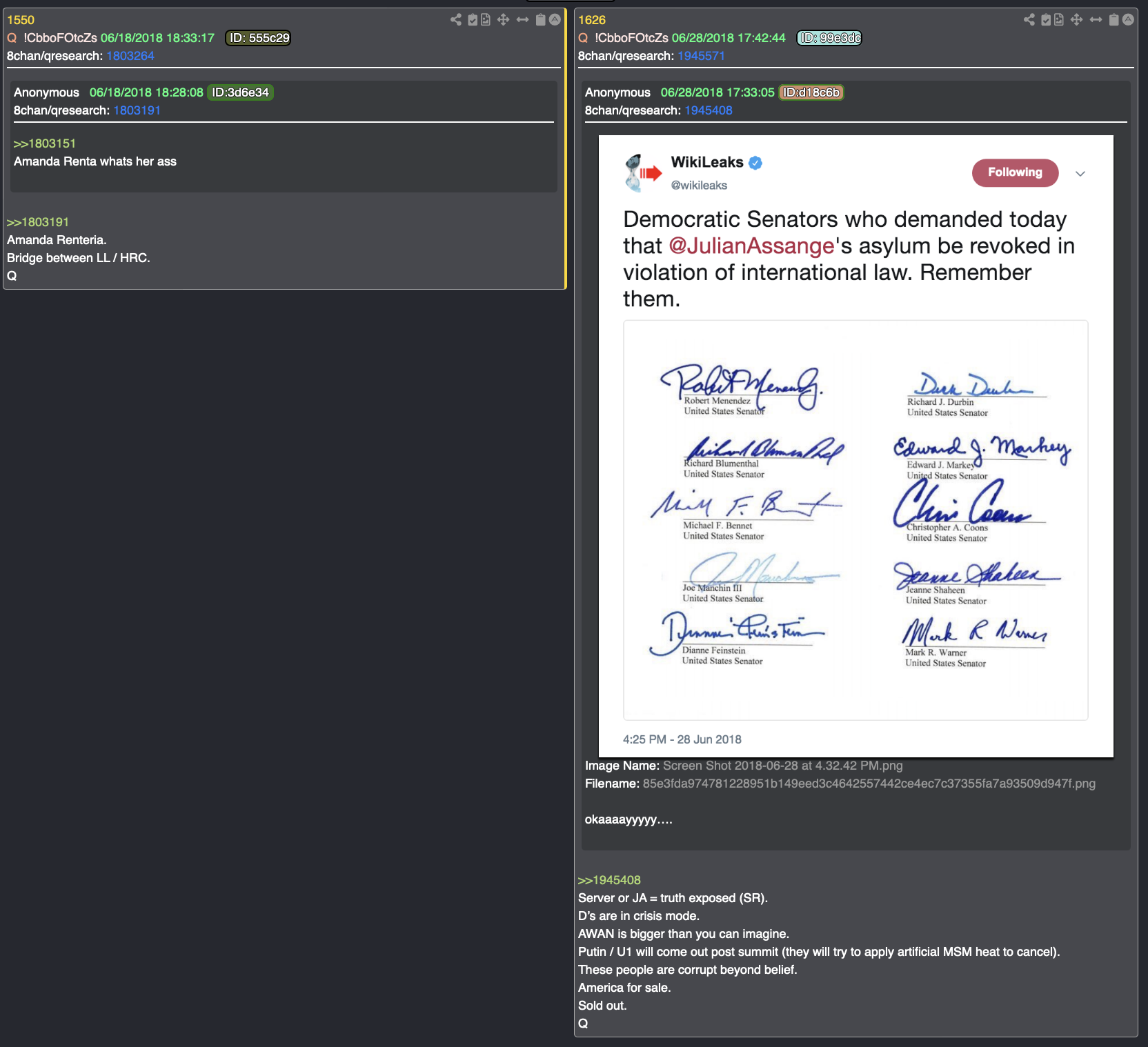The width and height of the screenshot is (1148, 1047).
Task: Follow quoted reply link >>1803191
Action: click(38, 222)
